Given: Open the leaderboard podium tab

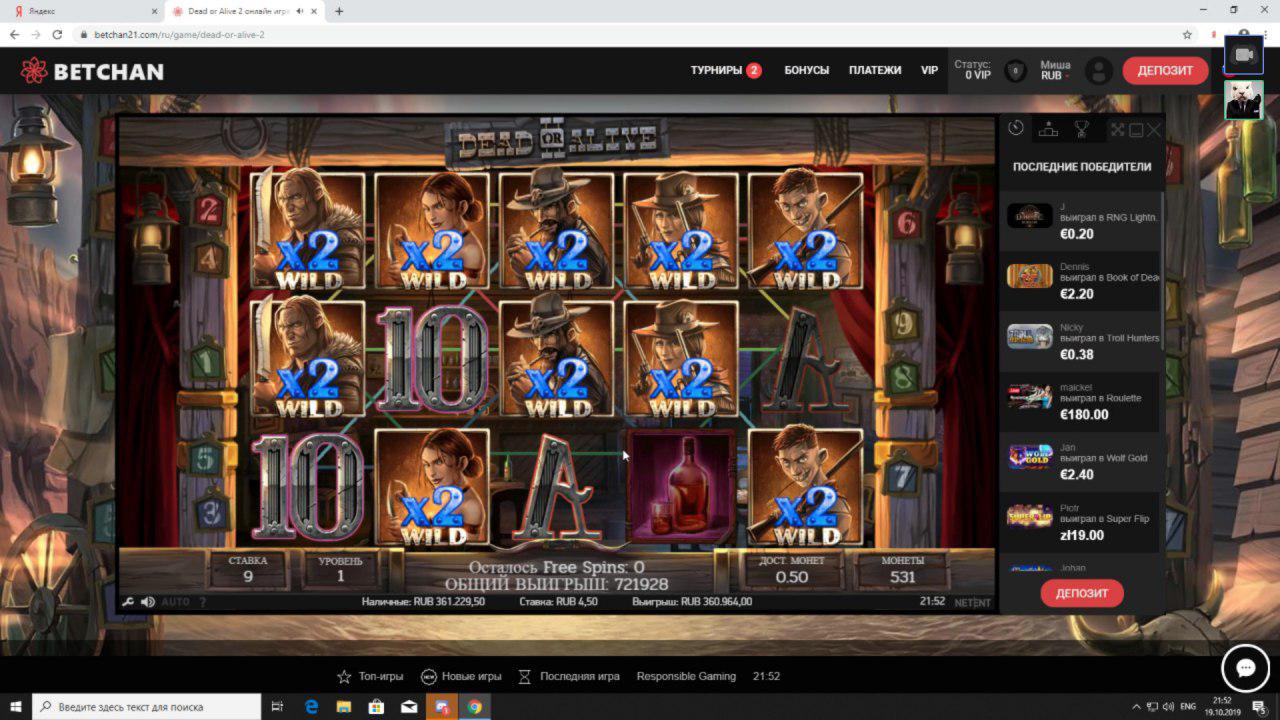Looking at the screenshot, I should pos(1048,128).
